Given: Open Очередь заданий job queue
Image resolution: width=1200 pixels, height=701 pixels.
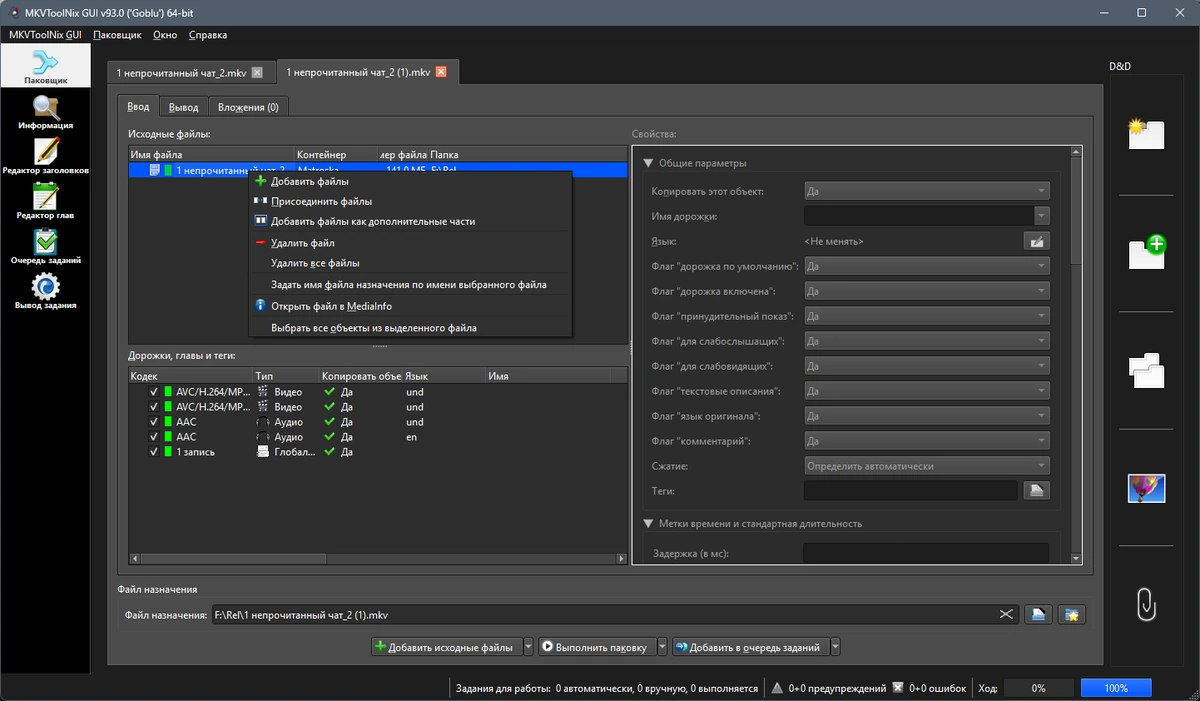Looking at the screenshot, I should (45, 246).
